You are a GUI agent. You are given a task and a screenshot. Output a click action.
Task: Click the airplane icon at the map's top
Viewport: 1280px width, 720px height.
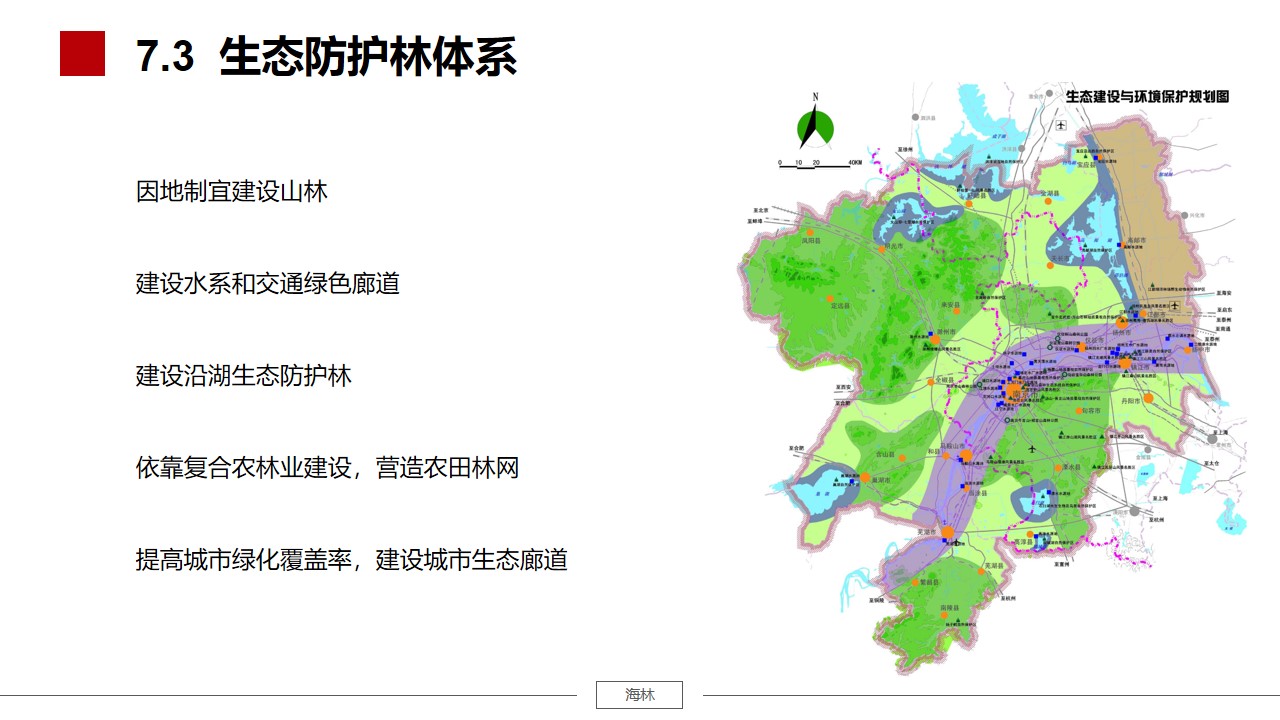click(1060, 125)
